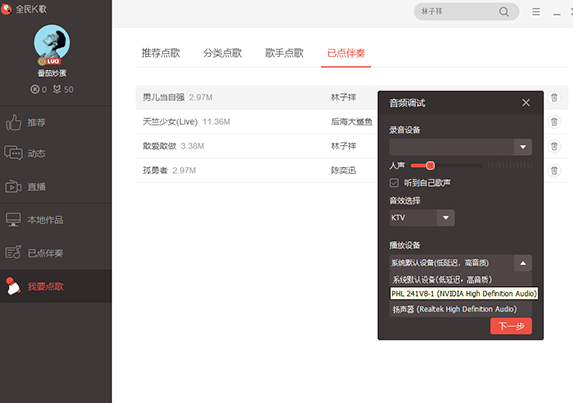The width and height of the screenshot is (573, 403).
Task: Click the 下一步 button
Action: (511, 326)
